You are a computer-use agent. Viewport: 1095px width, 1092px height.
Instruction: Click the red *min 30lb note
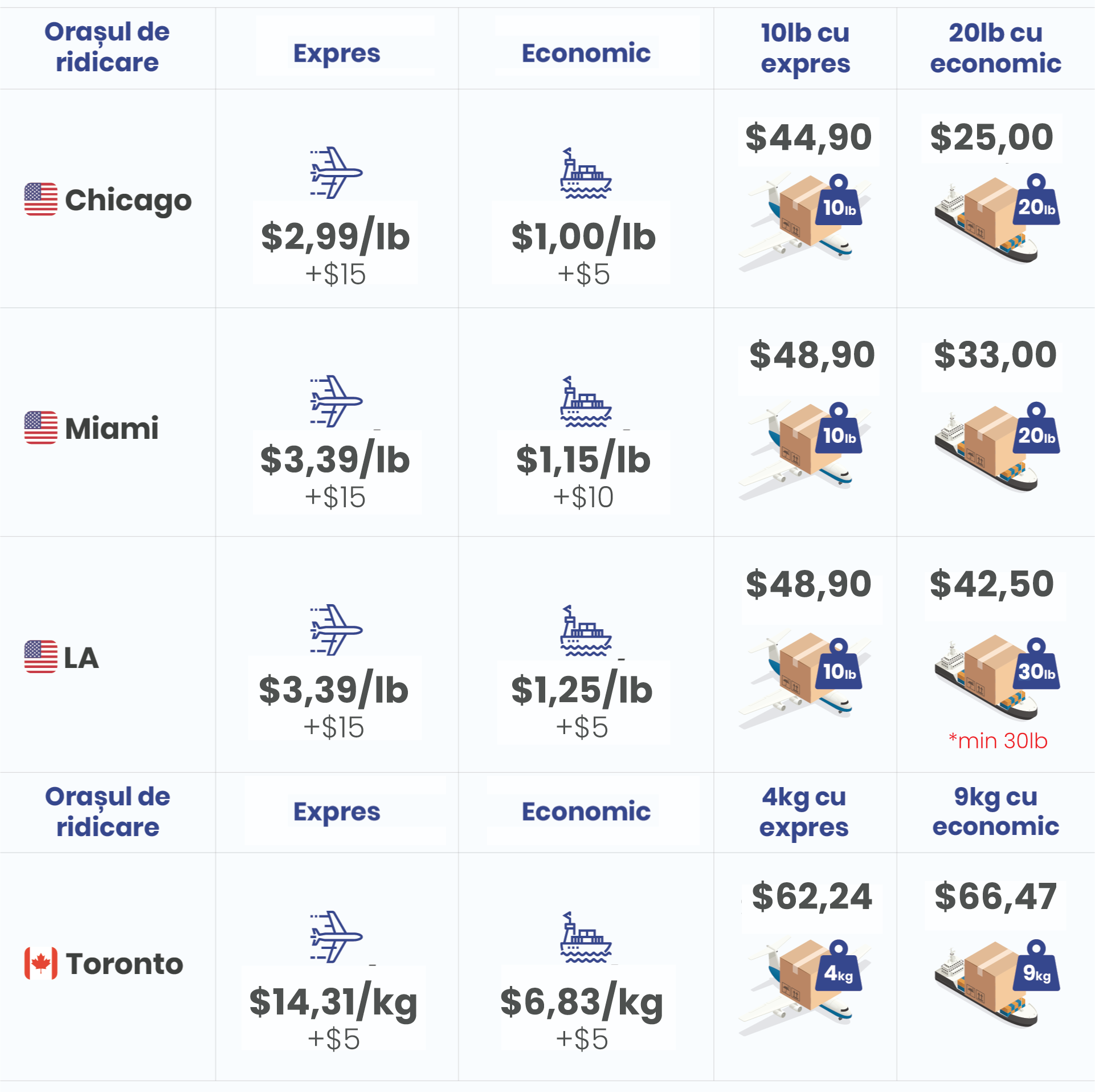(998, 740)
